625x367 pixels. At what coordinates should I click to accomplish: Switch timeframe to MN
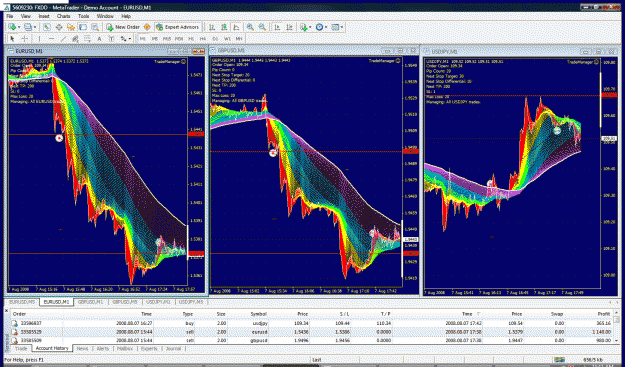coord(239,39)
